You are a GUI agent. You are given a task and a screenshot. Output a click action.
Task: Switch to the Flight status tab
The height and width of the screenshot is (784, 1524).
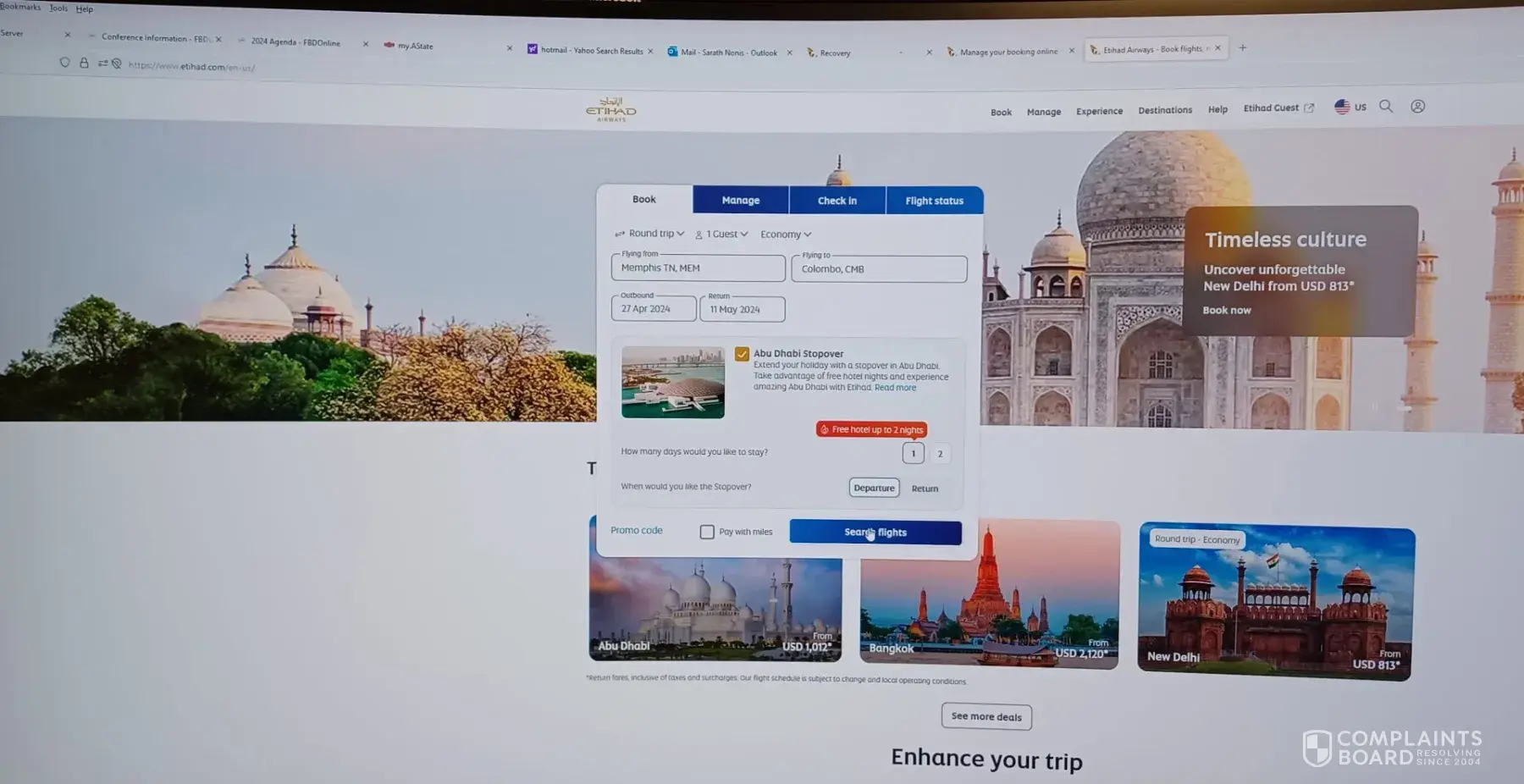click(934, 201)
